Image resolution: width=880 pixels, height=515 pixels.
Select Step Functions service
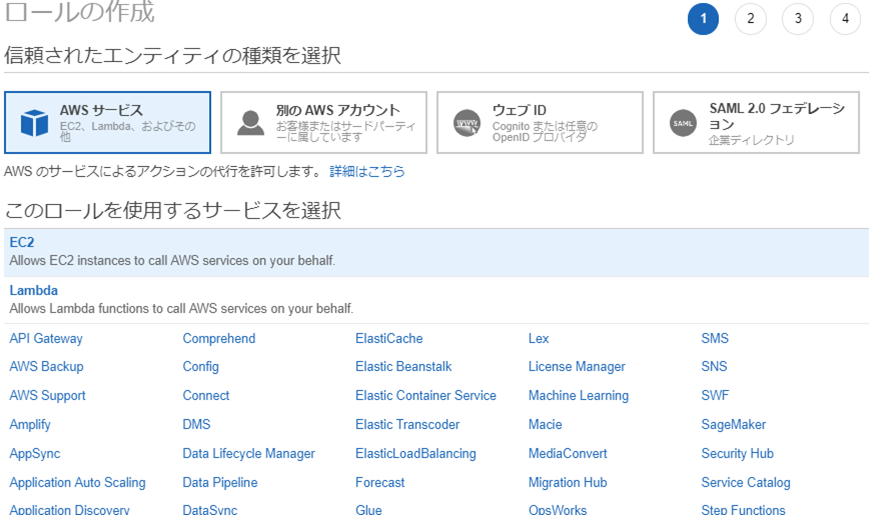743,509
